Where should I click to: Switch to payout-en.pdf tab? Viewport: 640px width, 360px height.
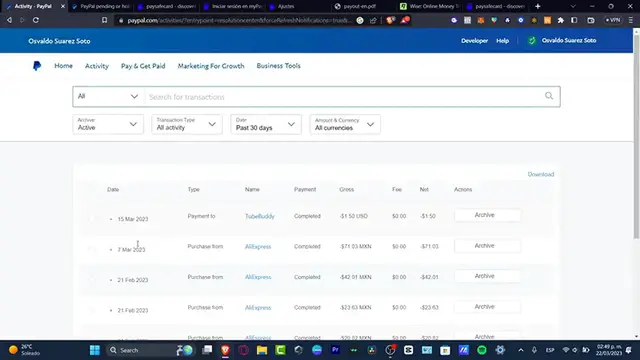(363, 6)
